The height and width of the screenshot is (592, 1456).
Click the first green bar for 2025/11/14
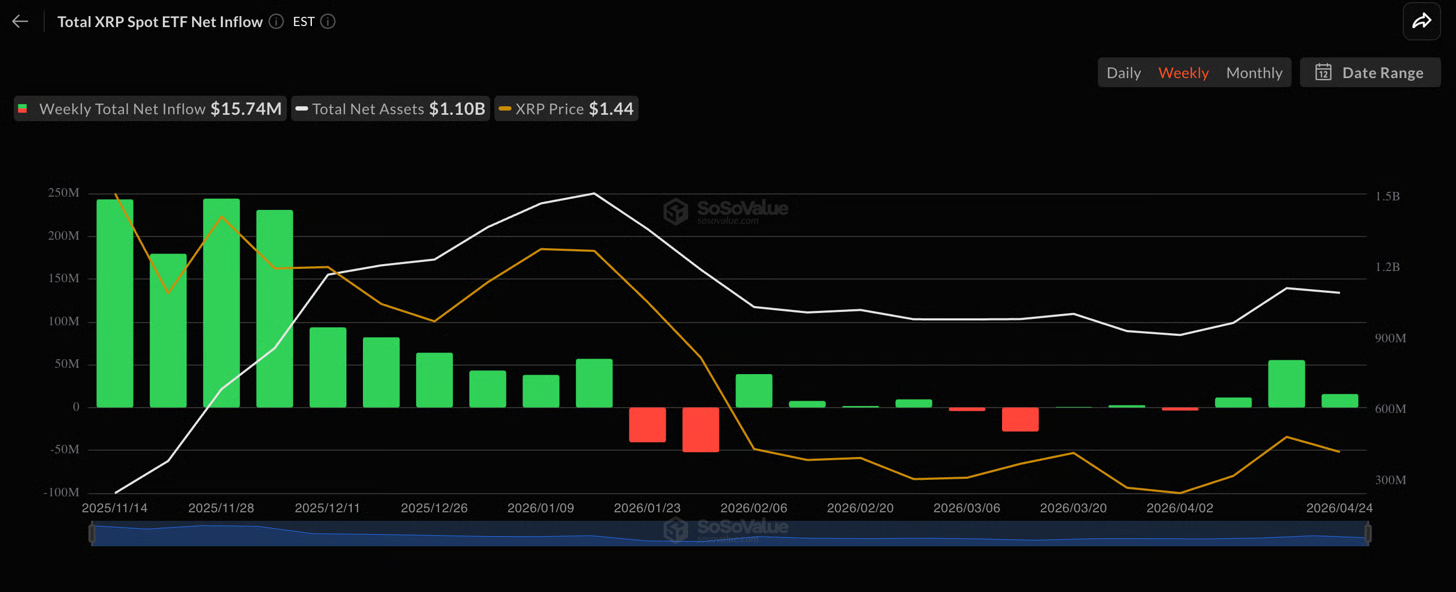pyautogui.click(x=115, y=303)
